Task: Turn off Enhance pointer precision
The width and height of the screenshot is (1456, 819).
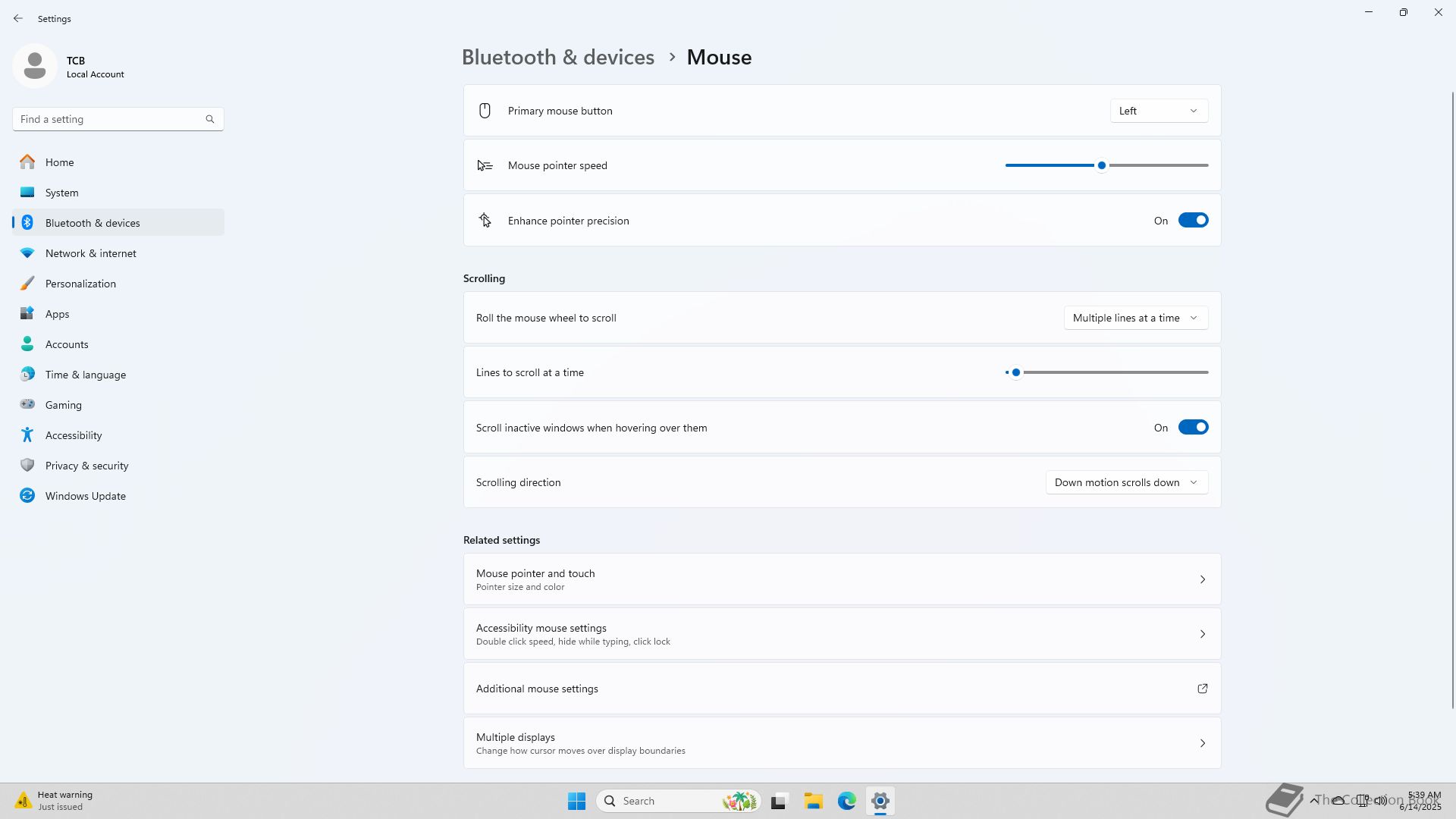Action: coord(1193,221)
